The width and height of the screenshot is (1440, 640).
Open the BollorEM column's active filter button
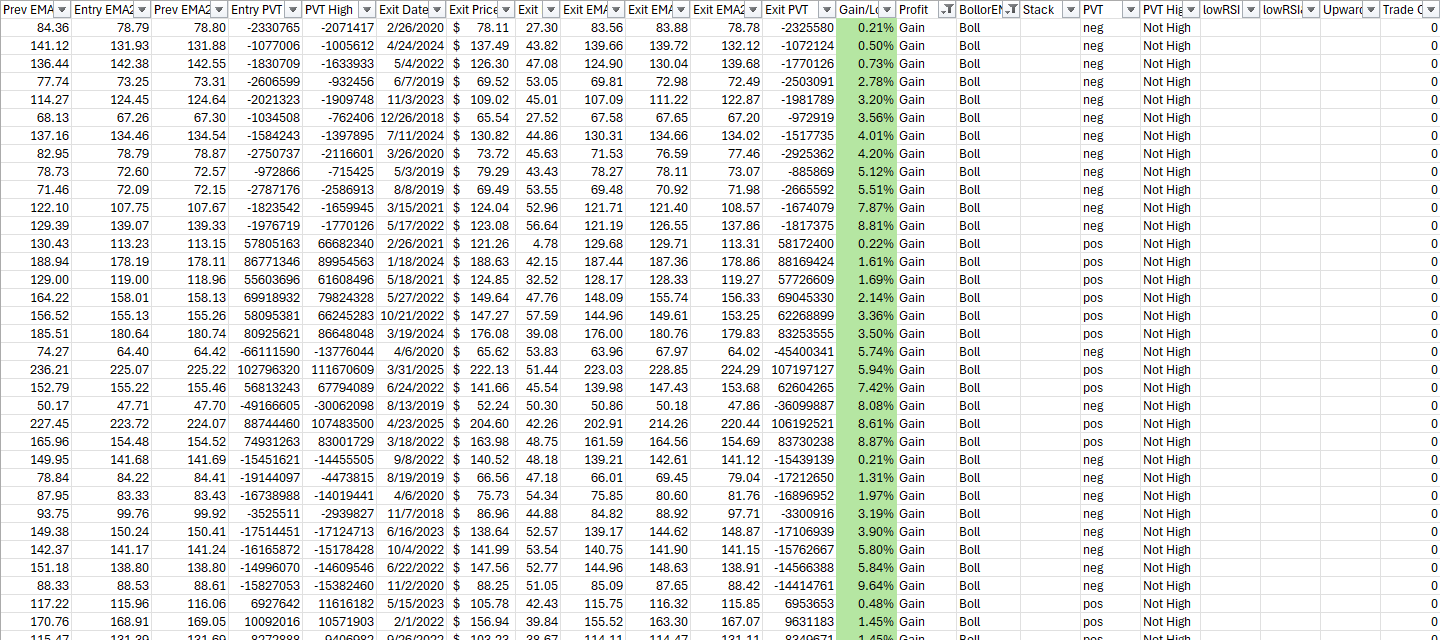(1010, 9)
